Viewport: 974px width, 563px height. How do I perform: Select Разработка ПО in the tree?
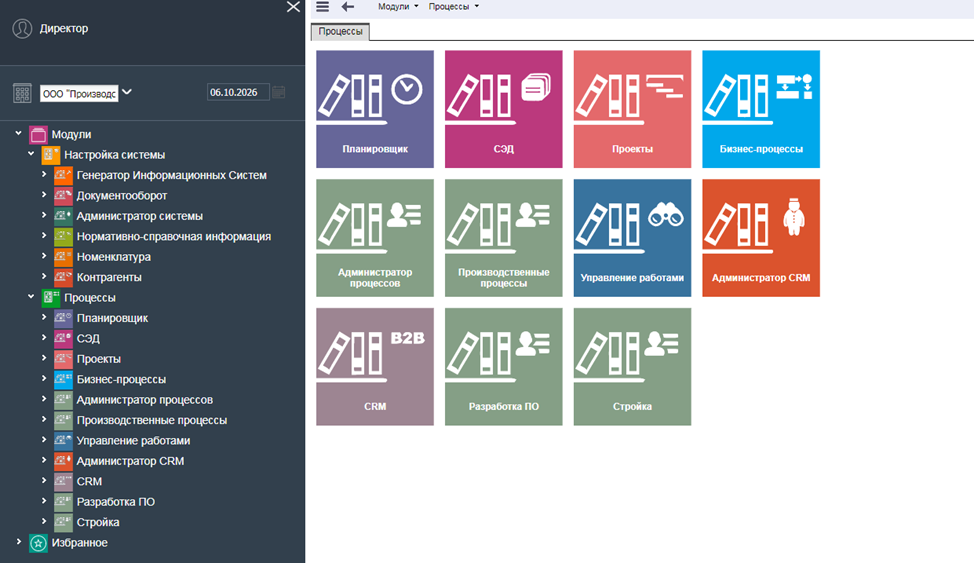click(116, 502)
